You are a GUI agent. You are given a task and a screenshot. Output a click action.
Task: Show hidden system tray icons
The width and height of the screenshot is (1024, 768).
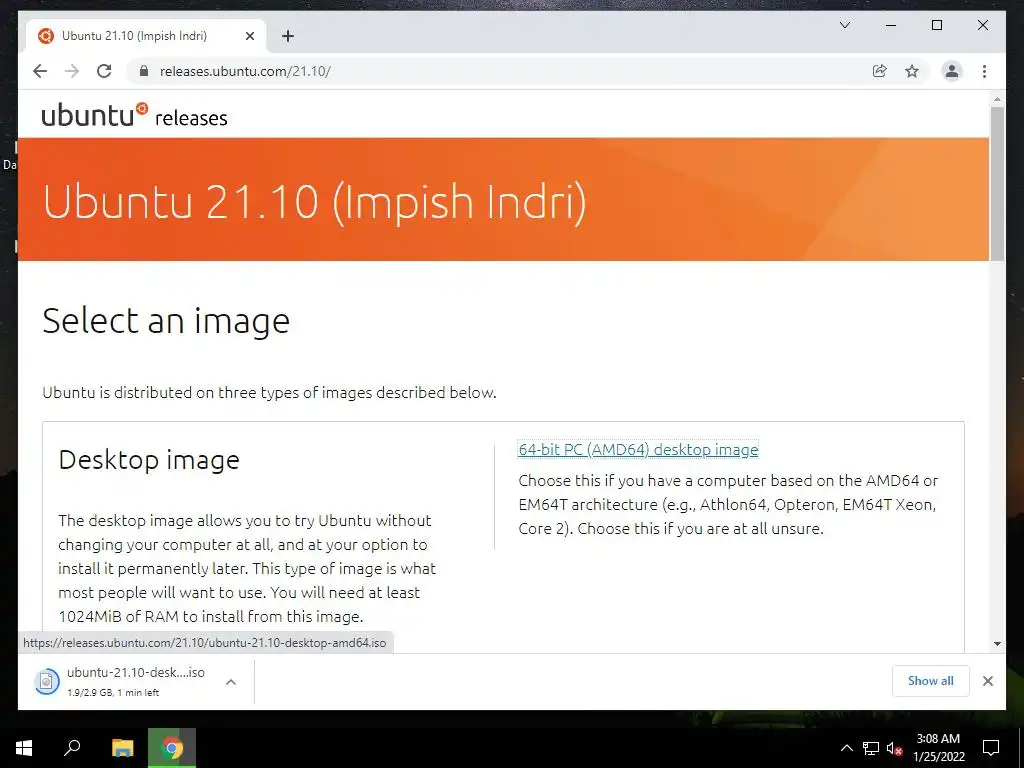tap(846, 748)
